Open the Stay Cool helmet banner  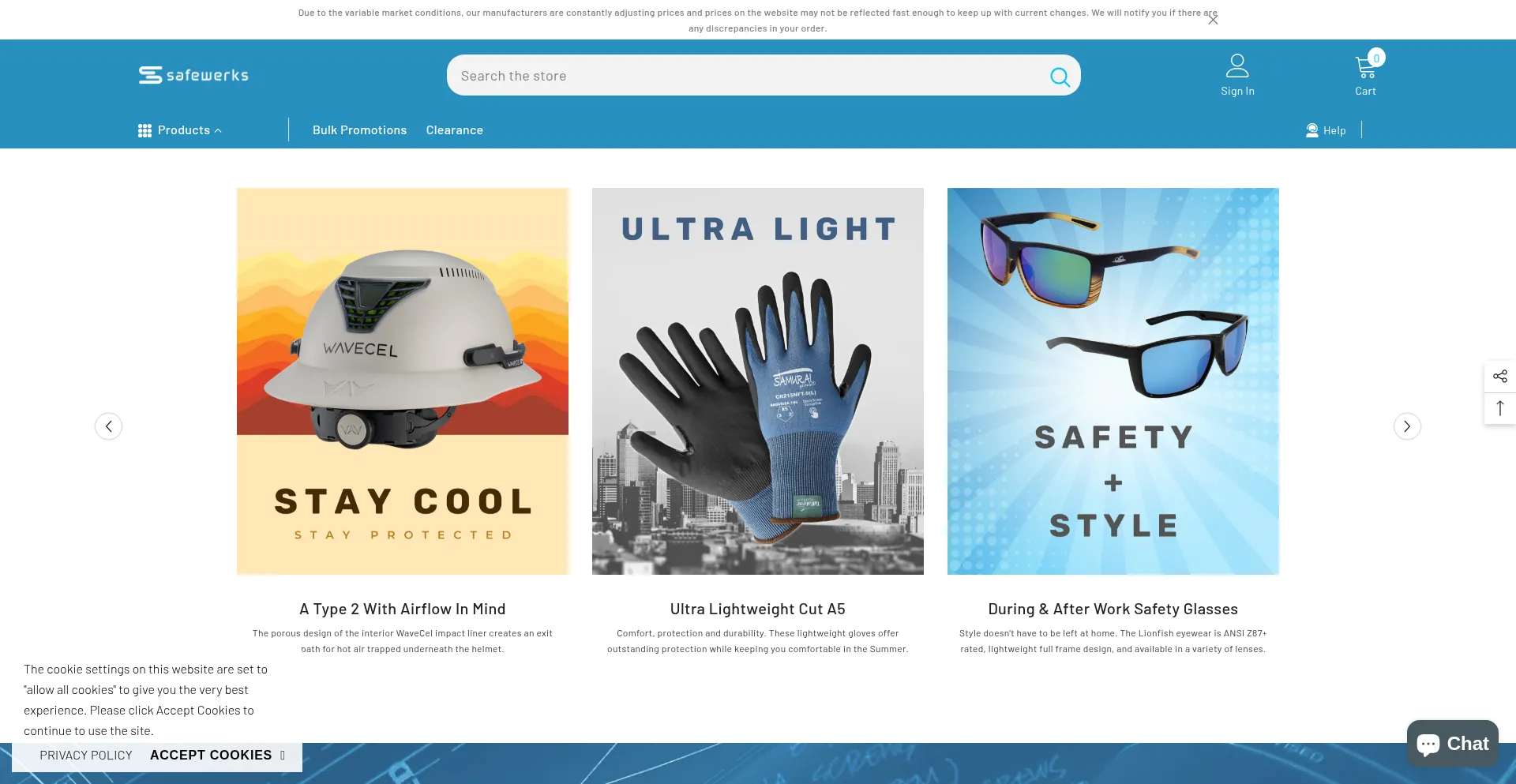click(403, 381)
